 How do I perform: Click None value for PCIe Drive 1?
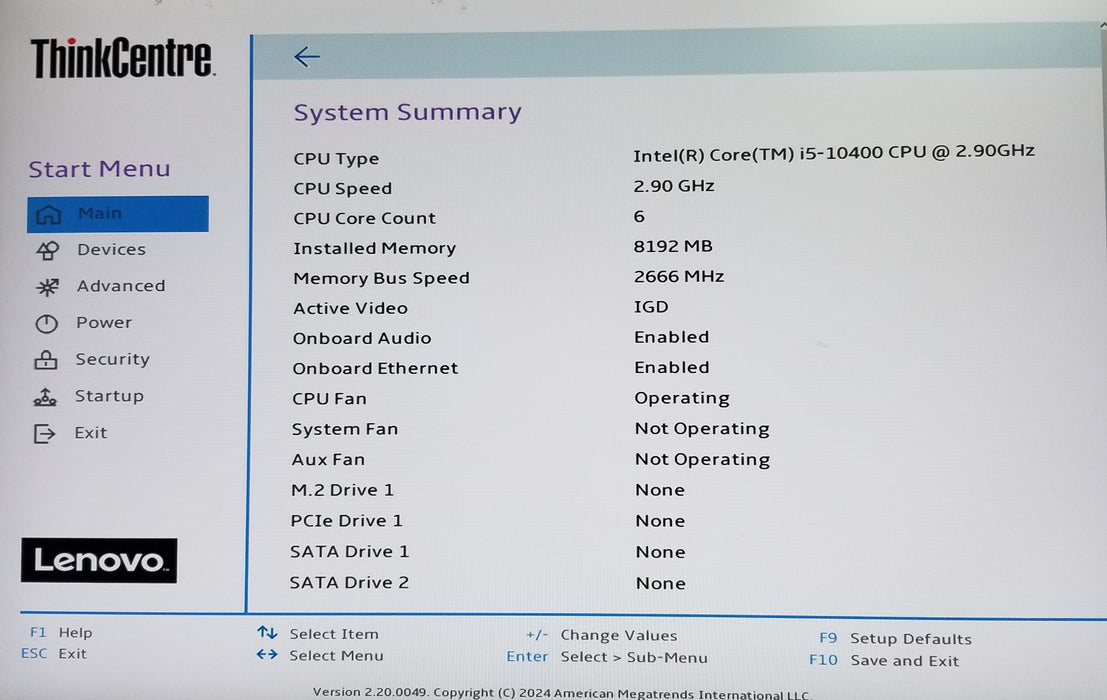pyautogui.click(x=660, y=521)
